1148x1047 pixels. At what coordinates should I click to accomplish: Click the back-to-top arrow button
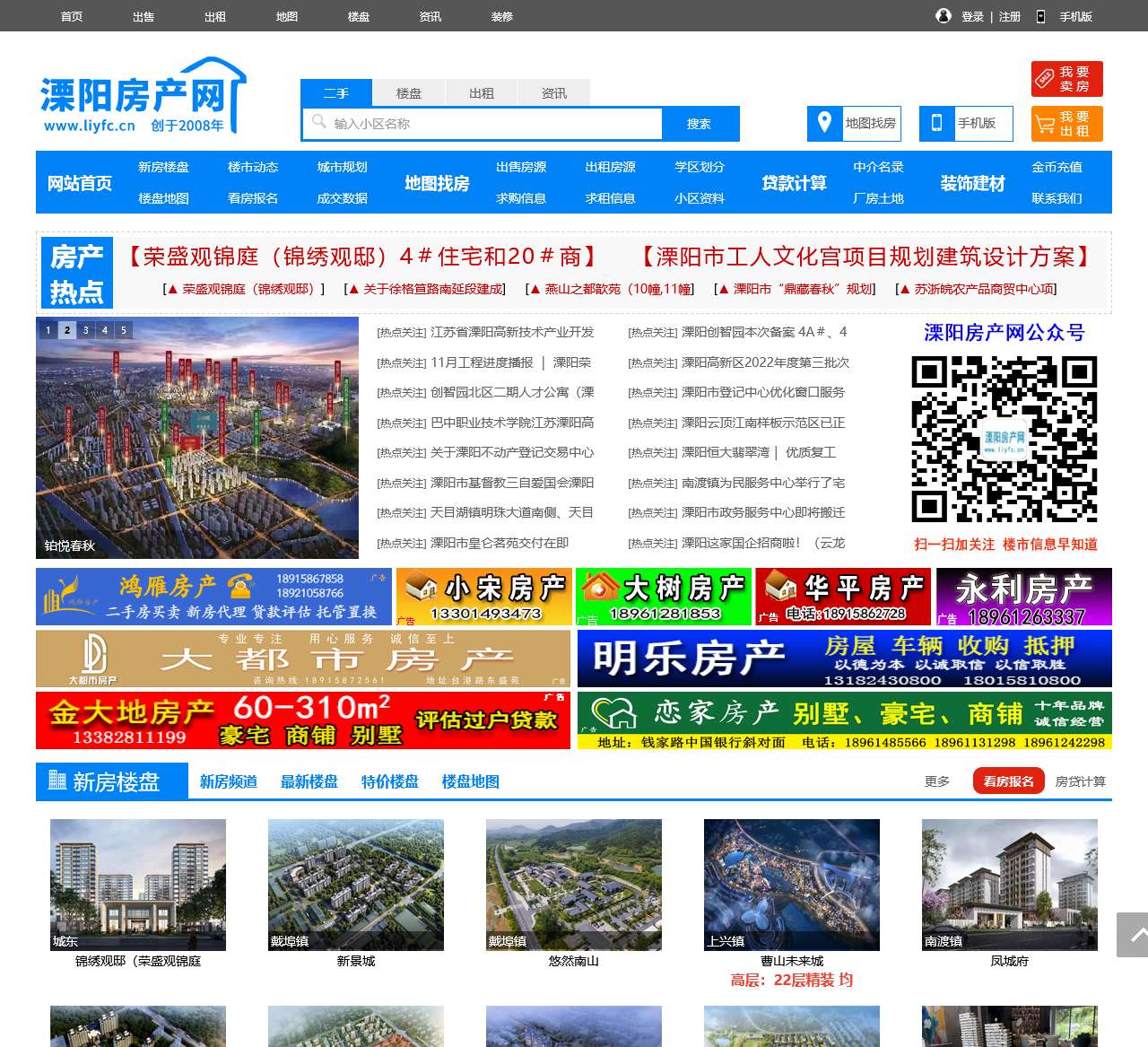coord(1133,935)
